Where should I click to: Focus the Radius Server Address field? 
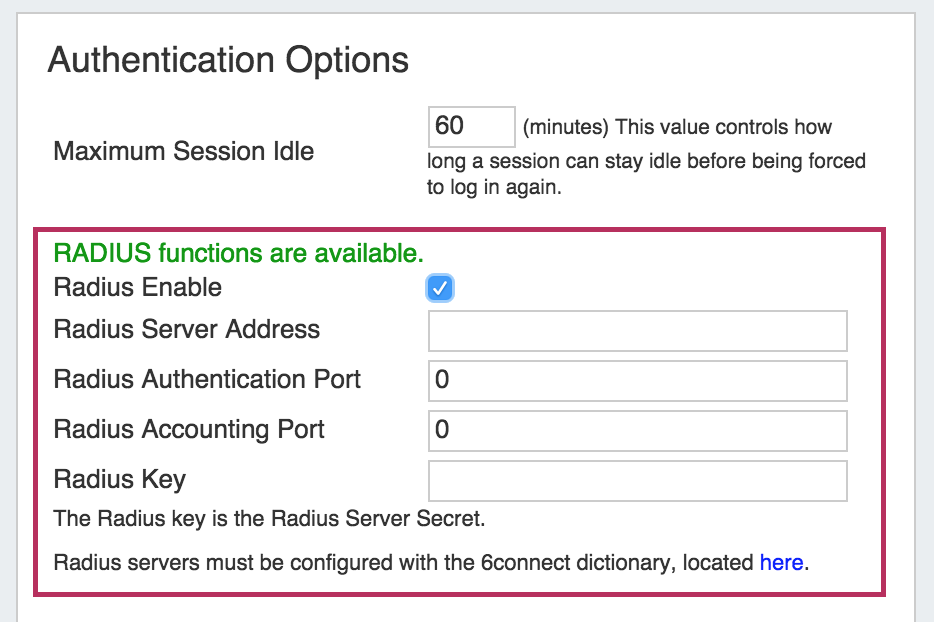[x=637, y=331]
